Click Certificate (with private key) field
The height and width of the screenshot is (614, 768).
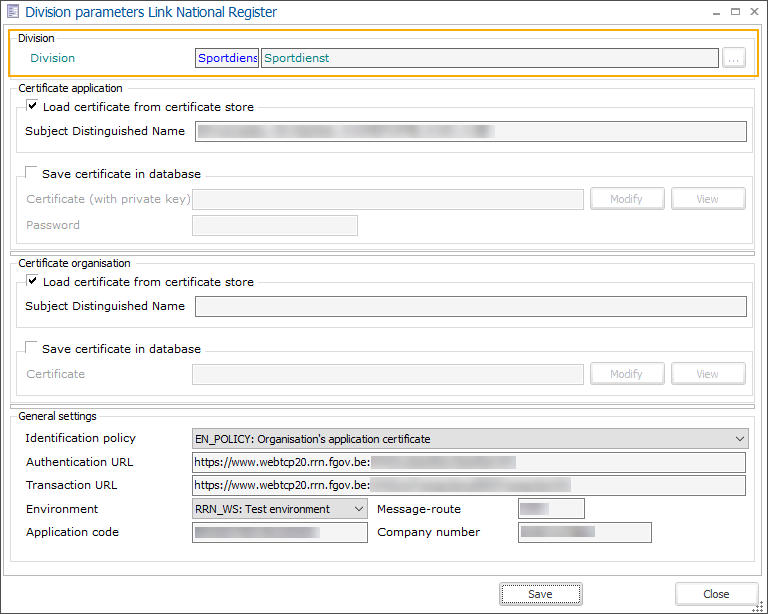388,199
